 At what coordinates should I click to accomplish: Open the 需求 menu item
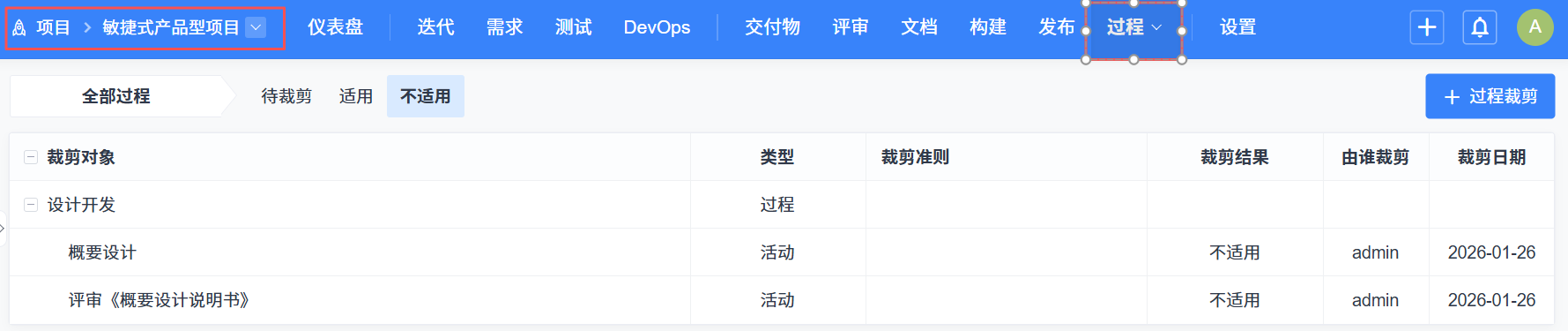click(505, 27)
